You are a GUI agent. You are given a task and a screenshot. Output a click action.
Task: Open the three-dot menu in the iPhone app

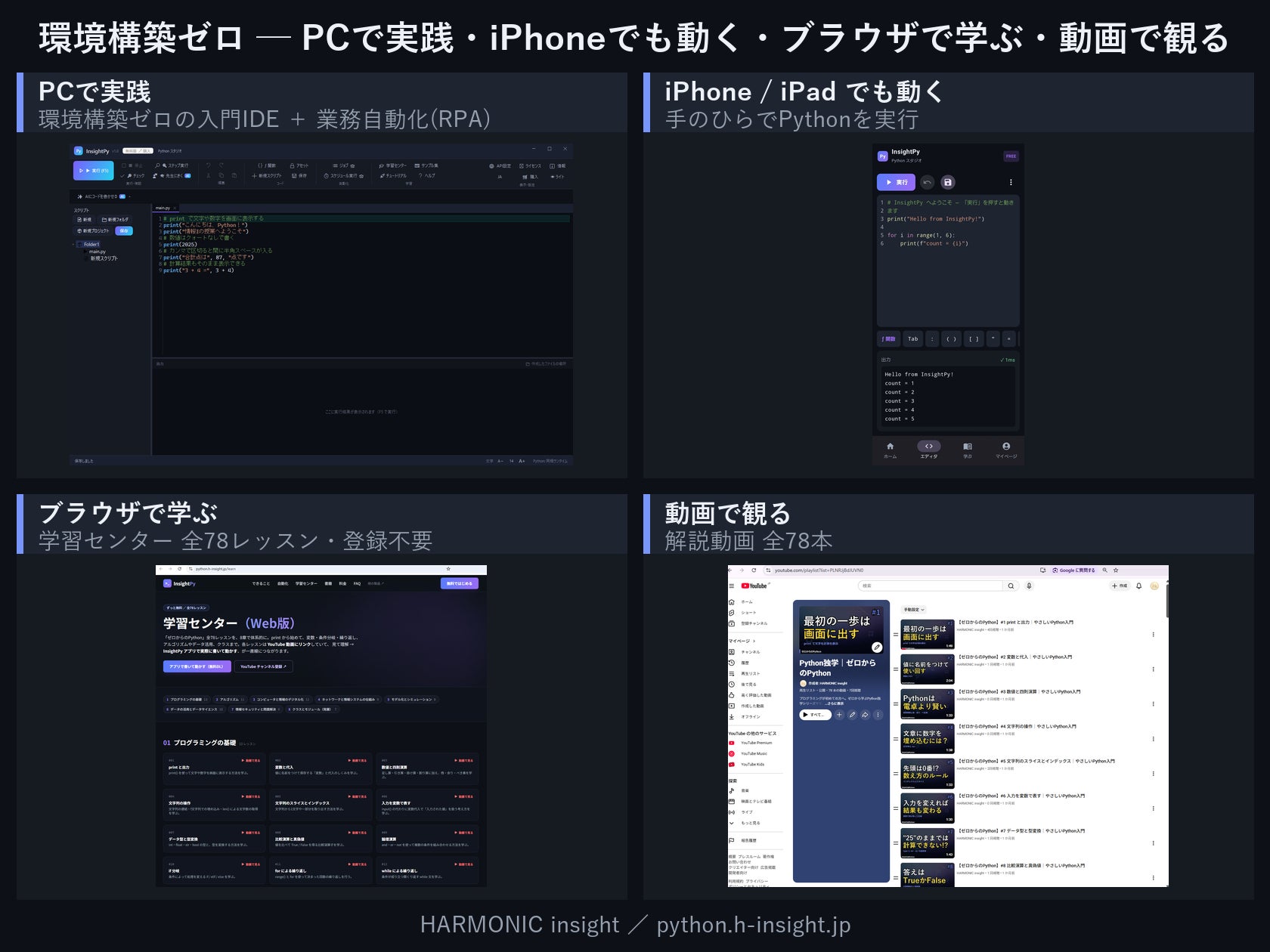[1011, 182]
